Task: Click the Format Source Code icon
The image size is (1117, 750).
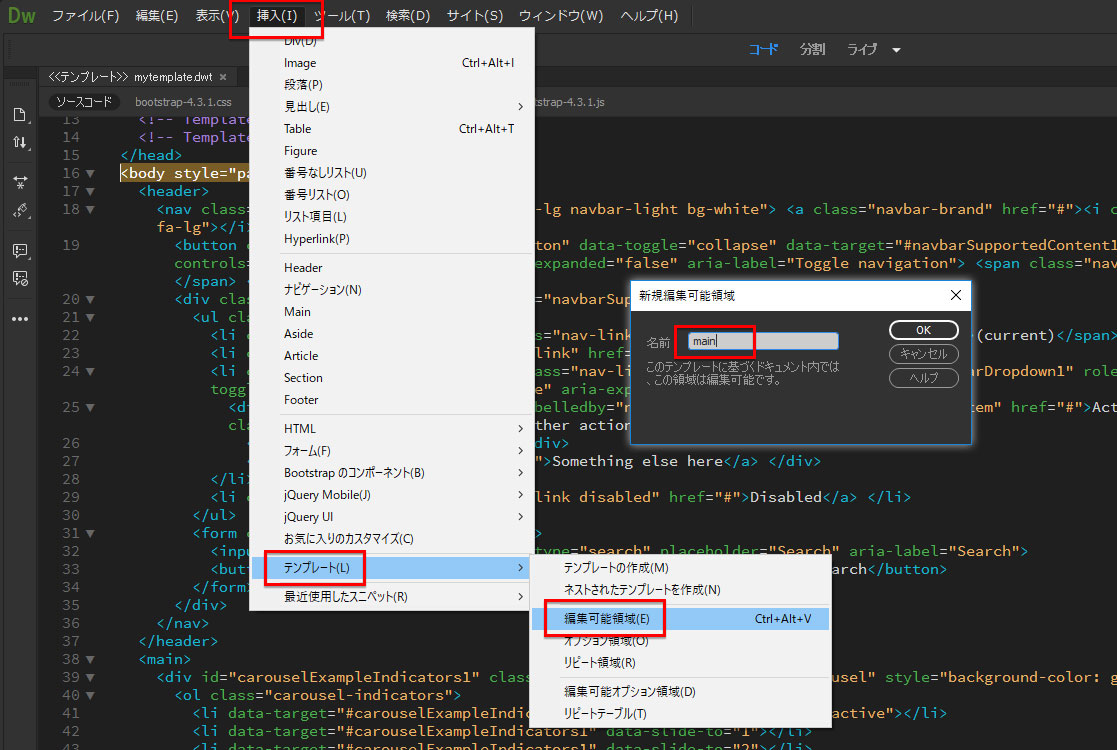Action: [x=20, y=210]
